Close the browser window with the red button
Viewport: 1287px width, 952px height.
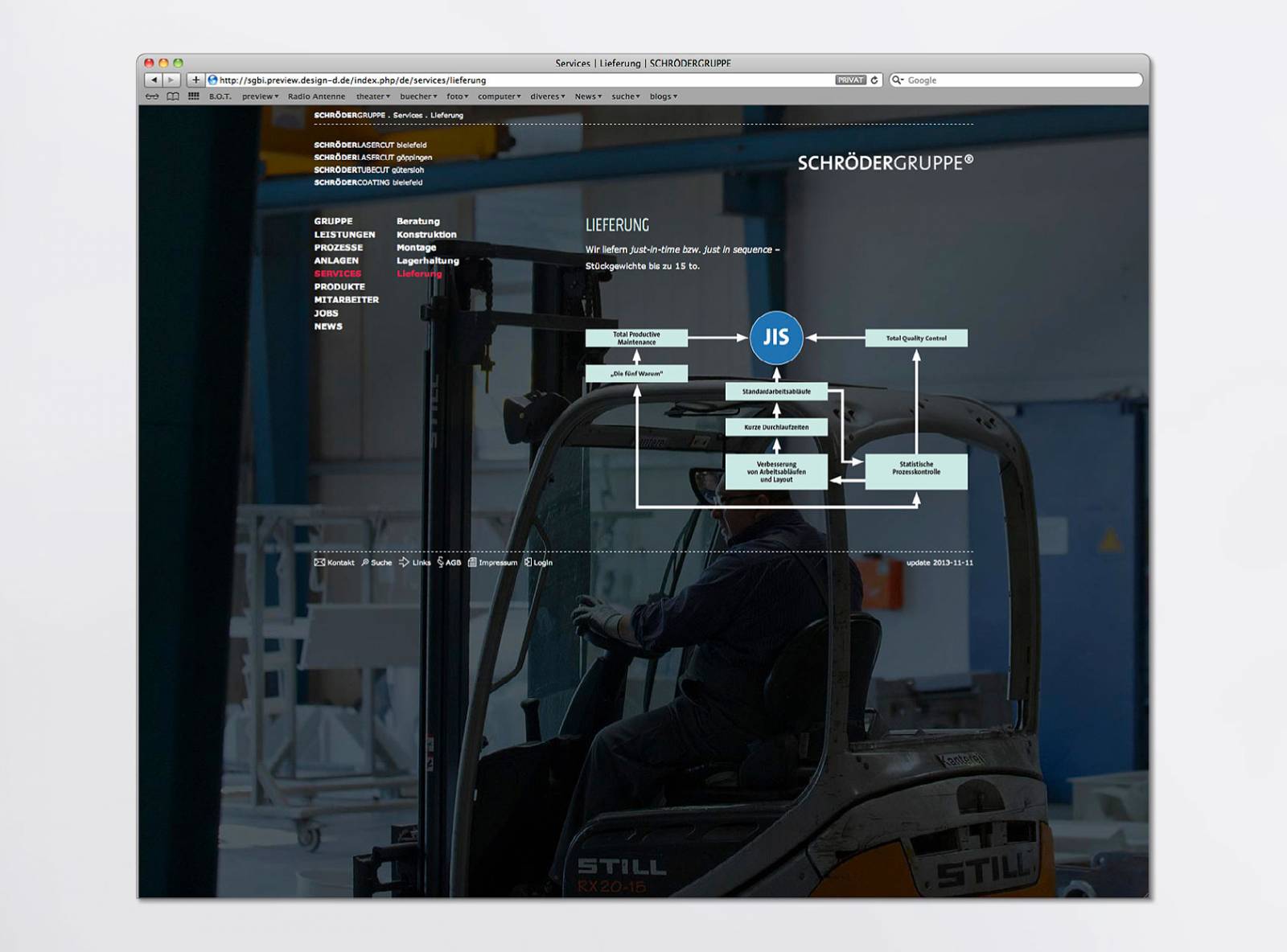click(149, 63)
